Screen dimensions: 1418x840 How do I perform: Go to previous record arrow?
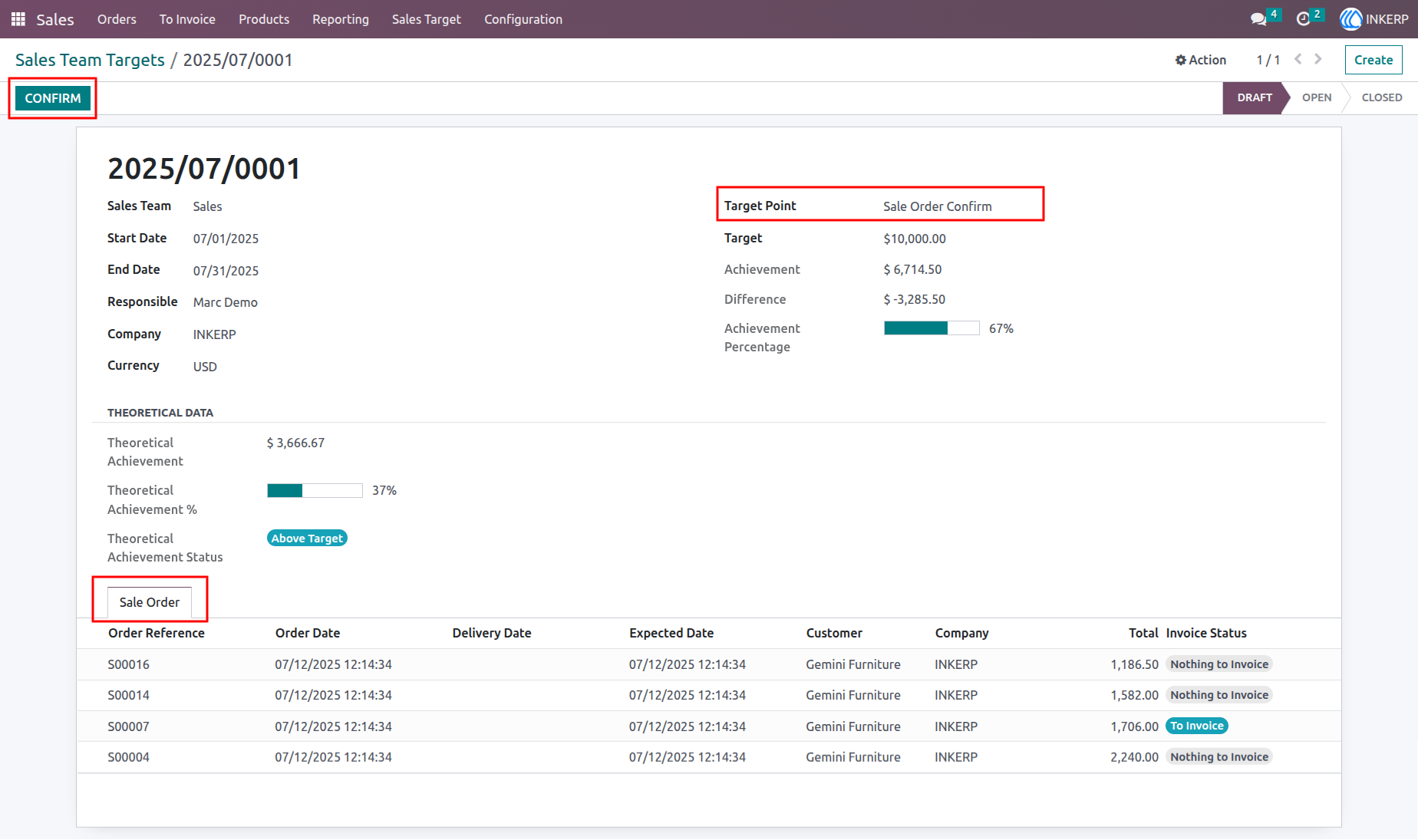1298,59
